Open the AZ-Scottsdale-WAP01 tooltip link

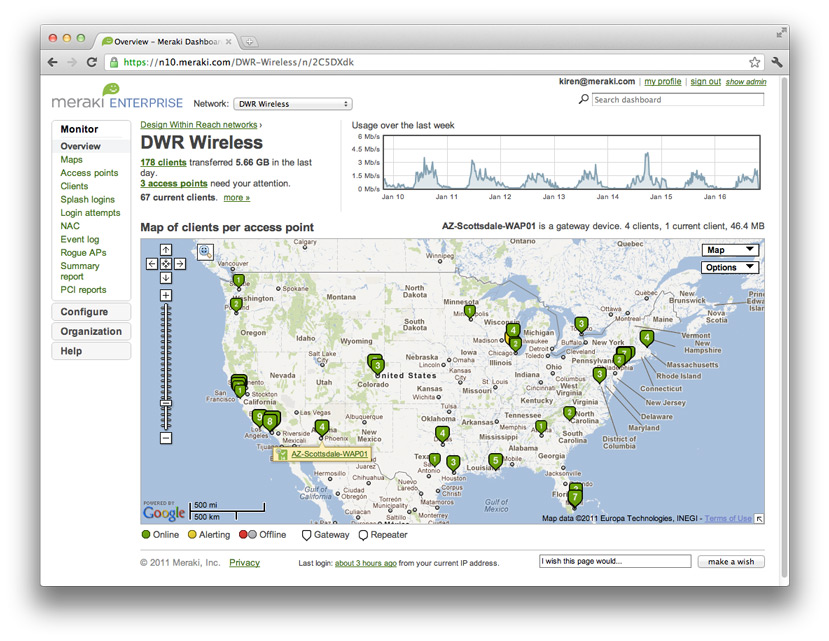pos(329,454)
